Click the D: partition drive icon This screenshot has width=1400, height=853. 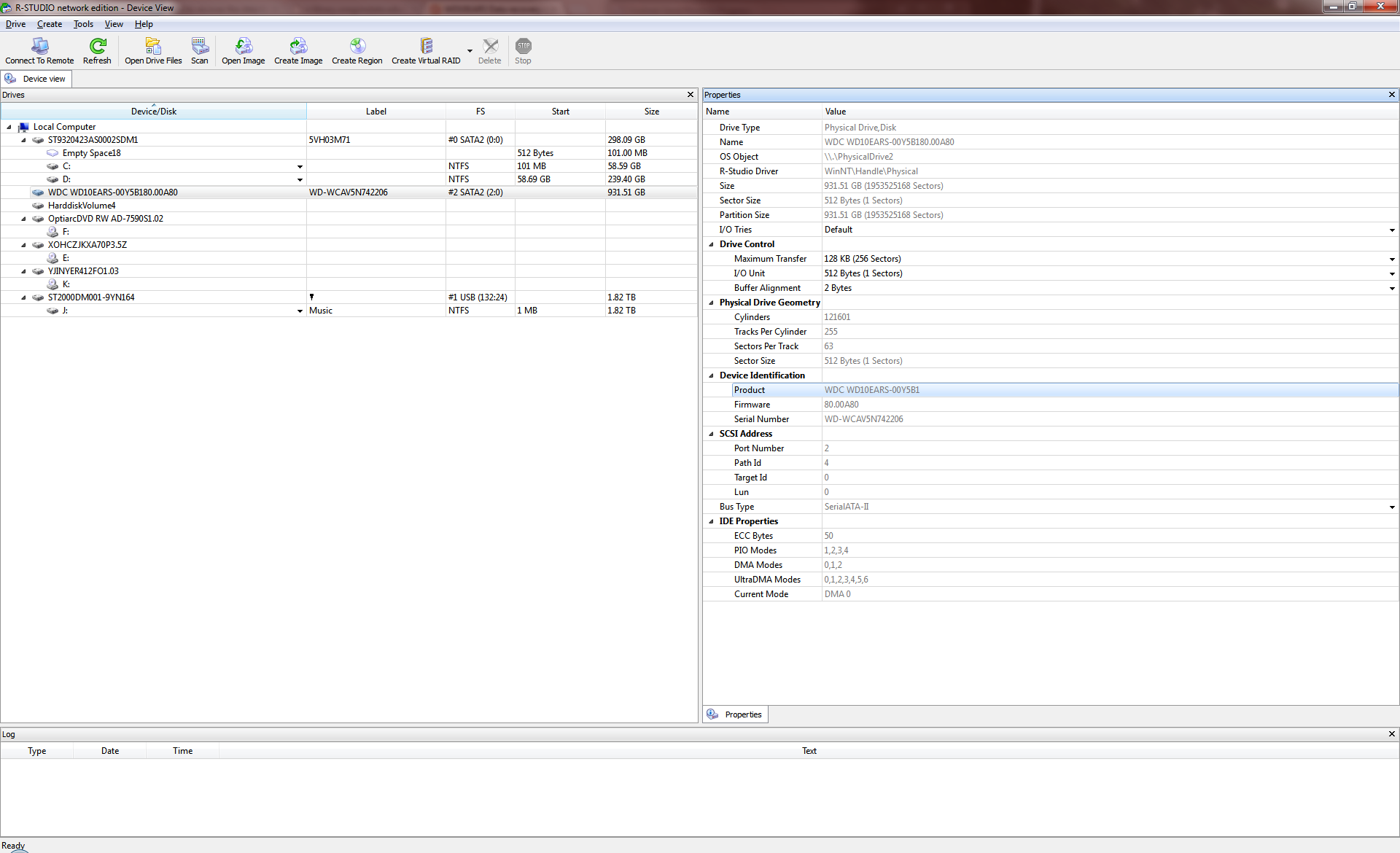(52, 179)
